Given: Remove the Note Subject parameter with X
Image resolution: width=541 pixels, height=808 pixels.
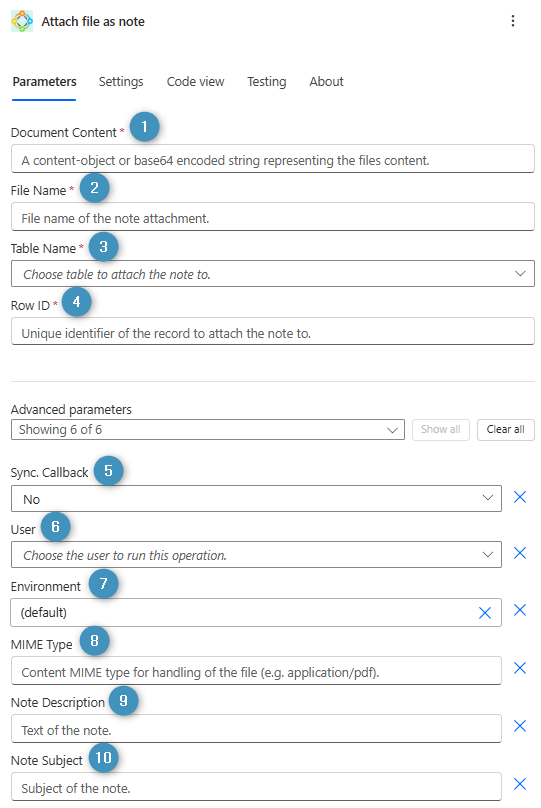Looking at the screenshot, I should point(520,784).
